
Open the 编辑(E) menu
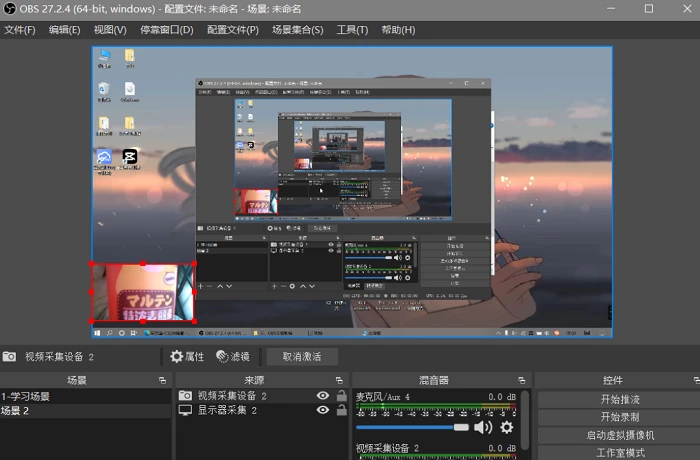(64, 30)
